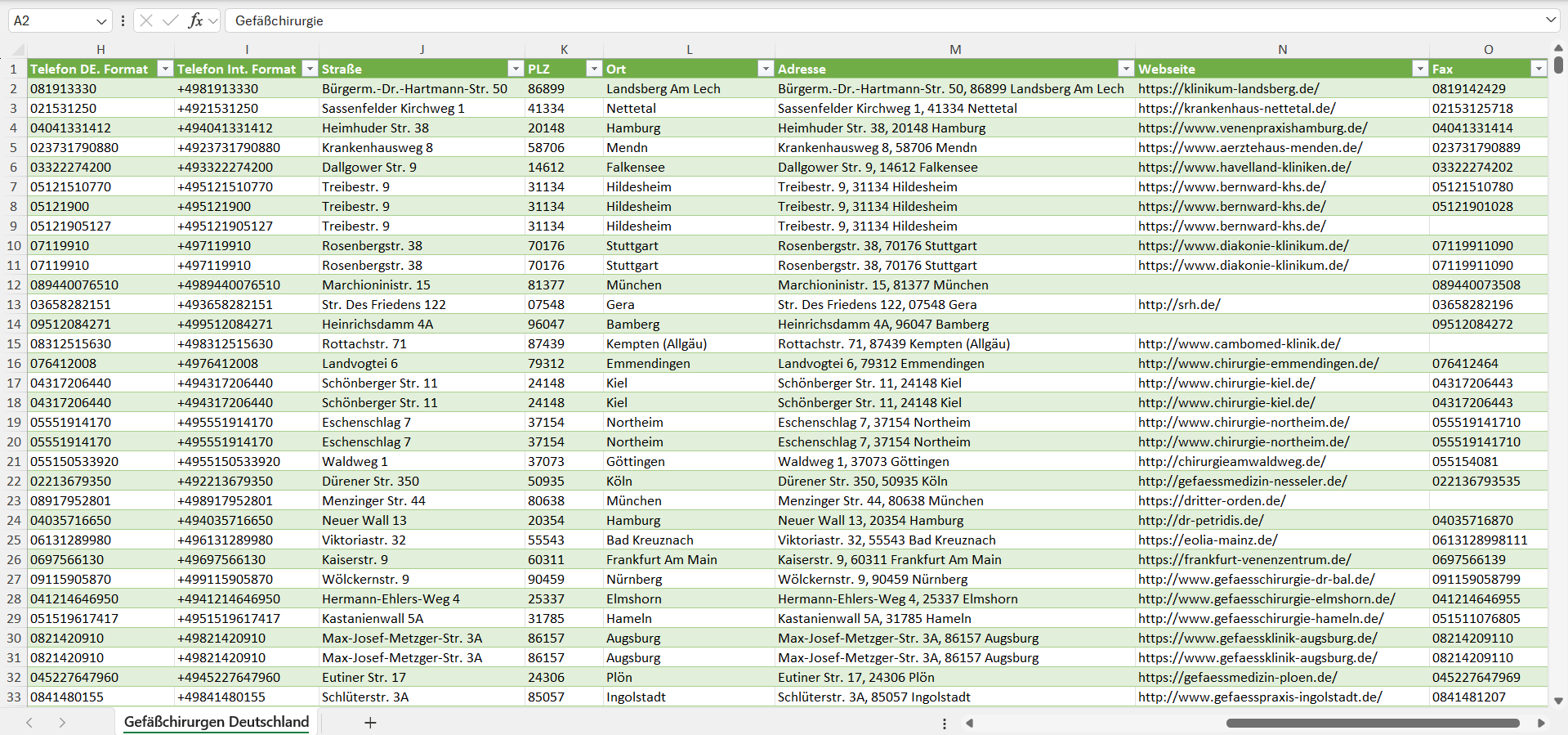This screenshot has height=735, width=1568.
Task: Click the name box three-dot resize handle
Action: [123, 20]
